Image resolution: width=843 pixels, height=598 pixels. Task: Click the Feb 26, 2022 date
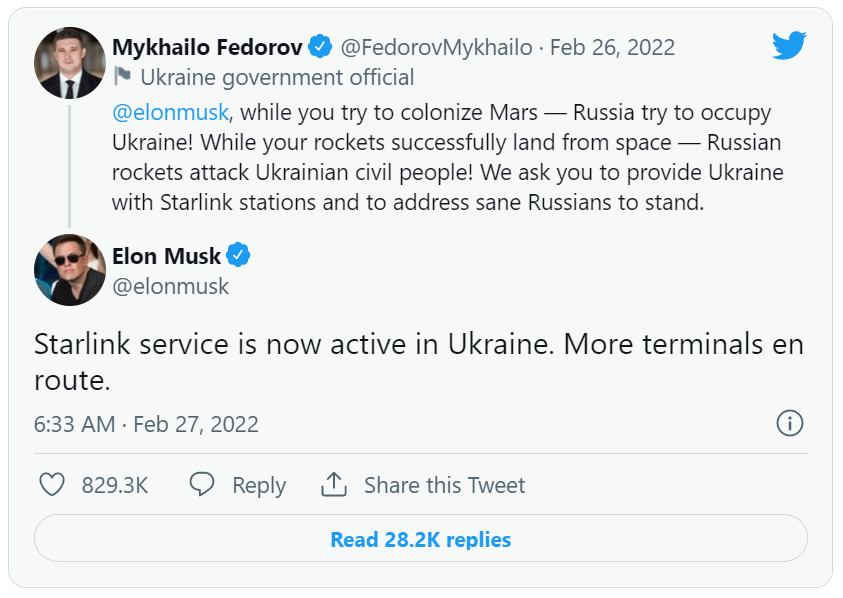point(613,47)
